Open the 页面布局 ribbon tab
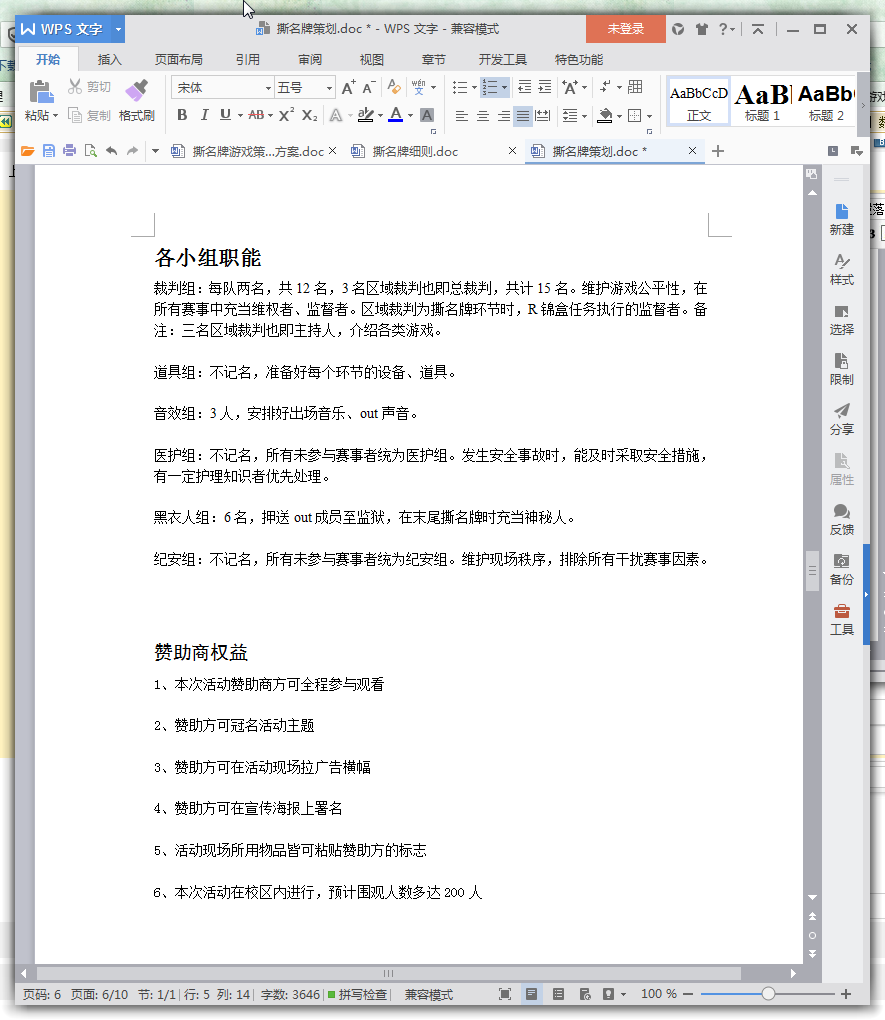885x1020 pixels. 178,60
